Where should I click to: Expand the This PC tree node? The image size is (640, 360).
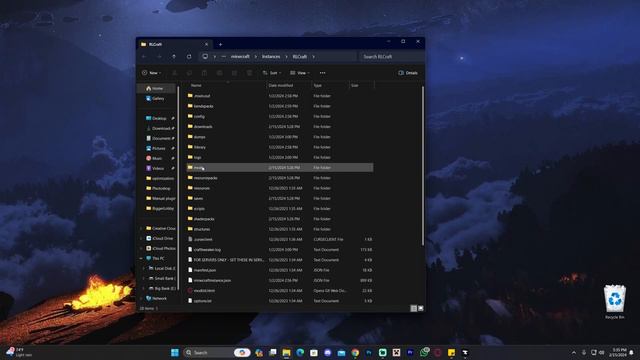click(142, 258)
